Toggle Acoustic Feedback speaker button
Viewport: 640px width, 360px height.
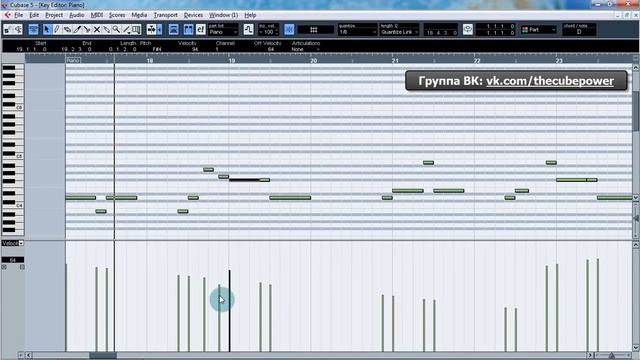18,29
